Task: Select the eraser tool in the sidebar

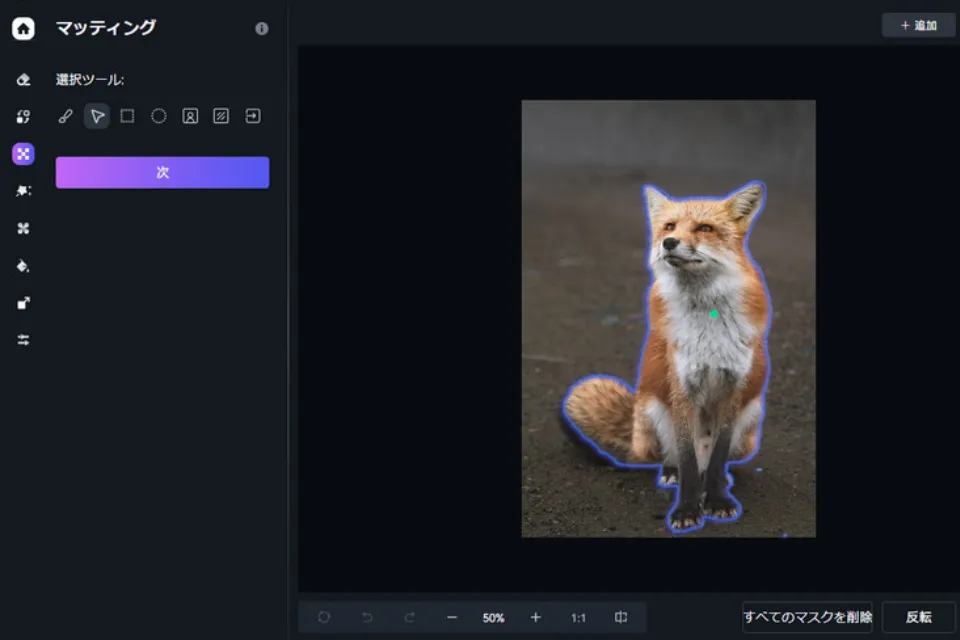Action: coord(23,80)
